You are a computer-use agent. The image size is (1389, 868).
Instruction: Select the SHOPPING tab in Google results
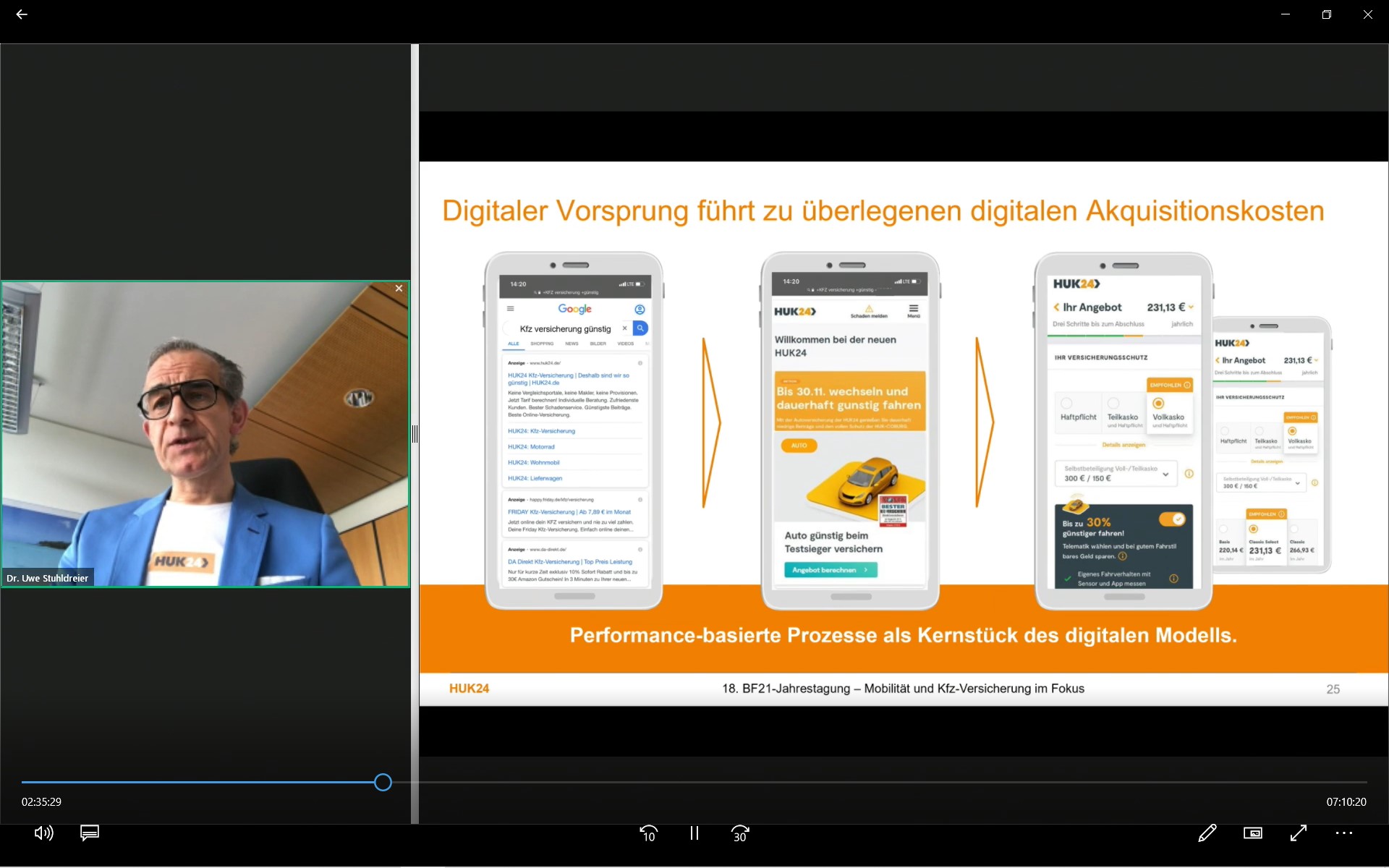[542, 344]
